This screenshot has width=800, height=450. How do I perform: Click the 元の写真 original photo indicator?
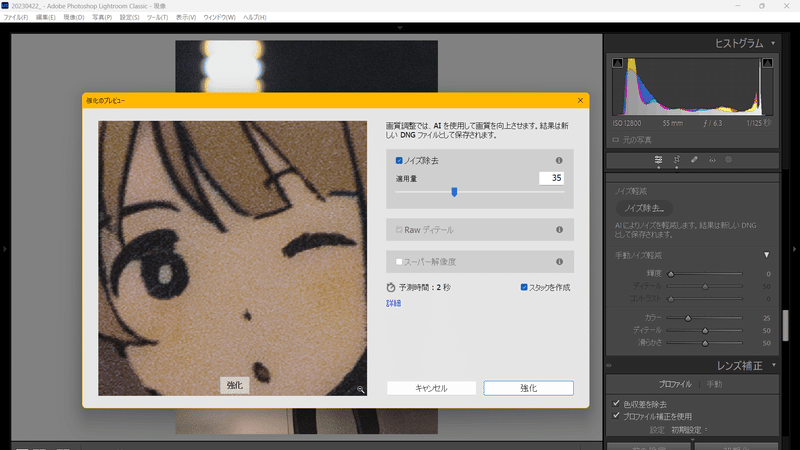tap(632, 139)
